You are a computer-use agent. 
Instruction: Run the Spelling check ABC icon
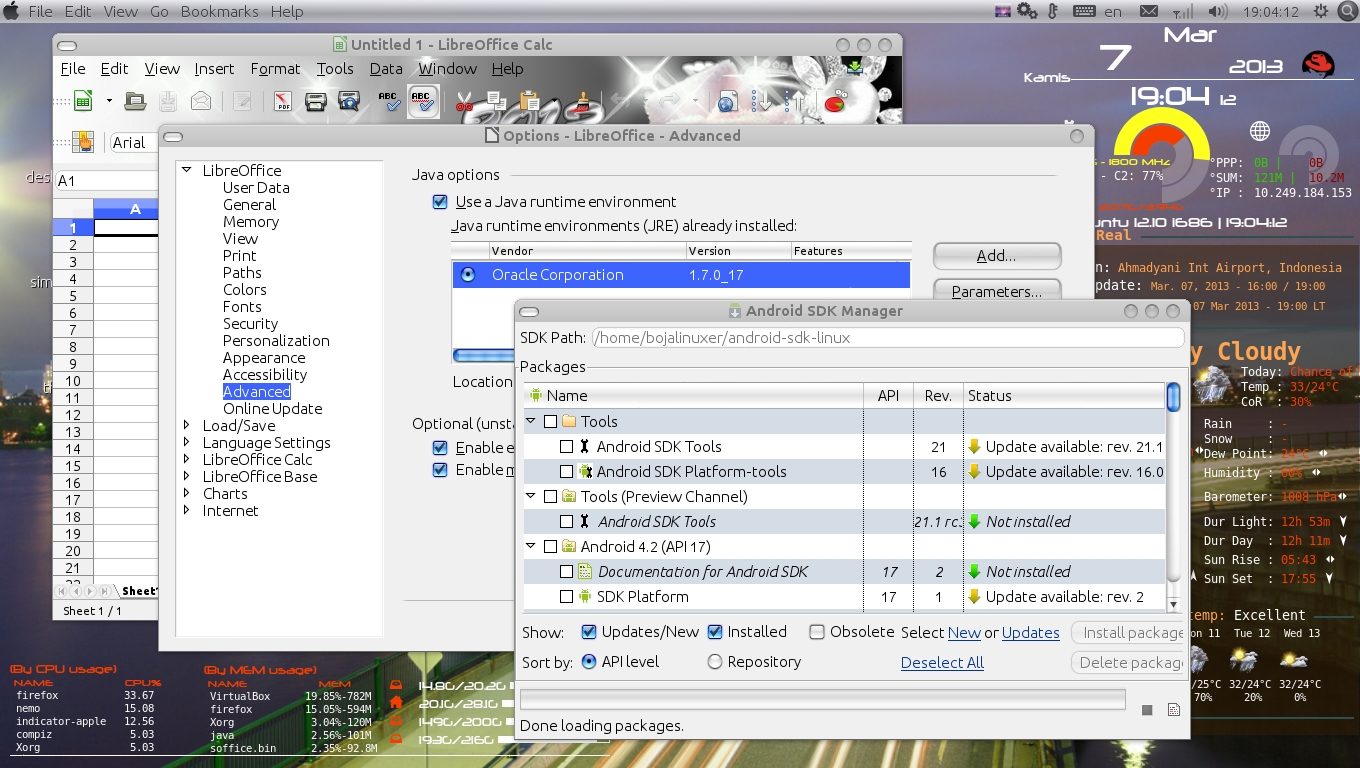point(389,101)
